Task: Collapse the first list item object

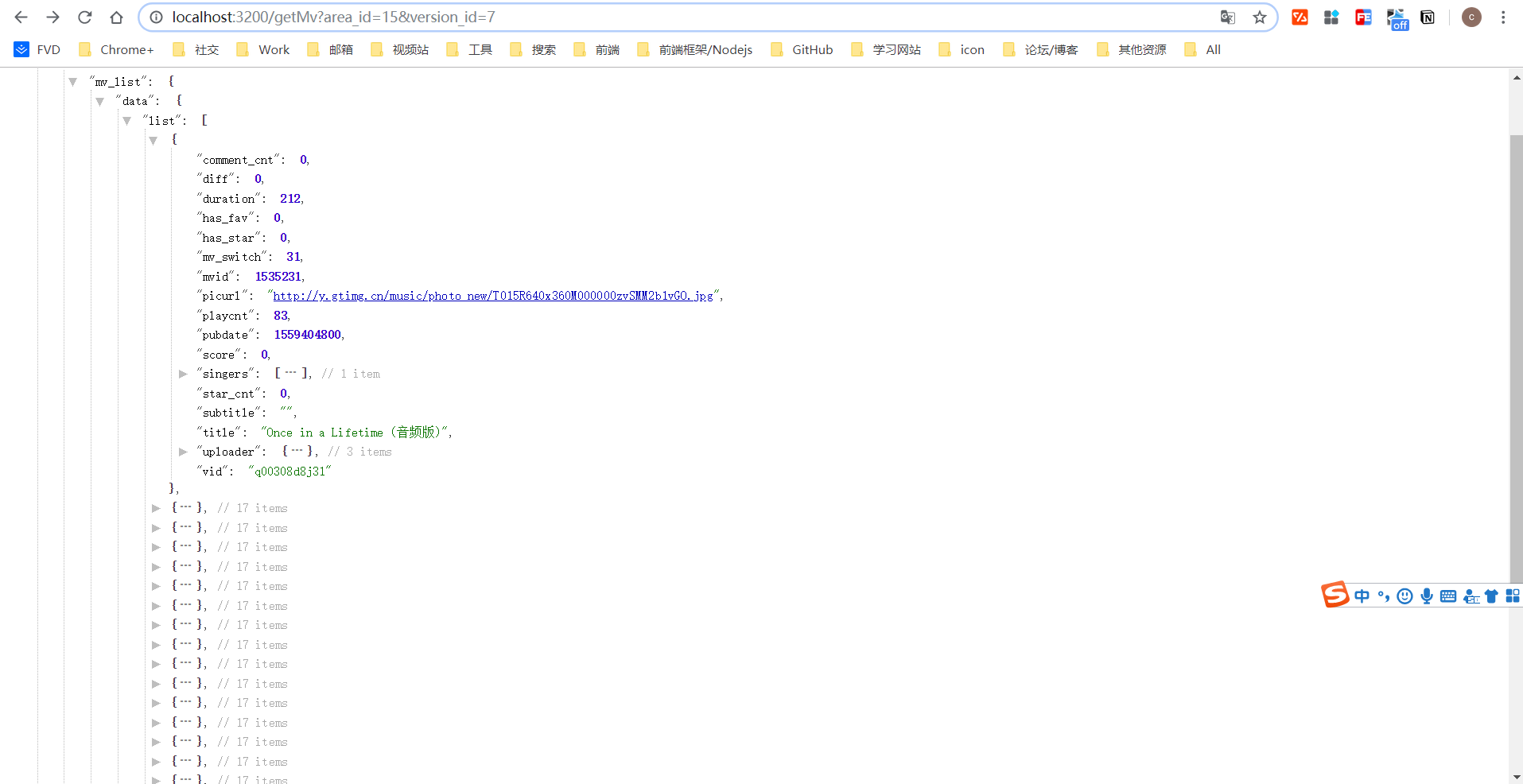Action: coord(153,140)
